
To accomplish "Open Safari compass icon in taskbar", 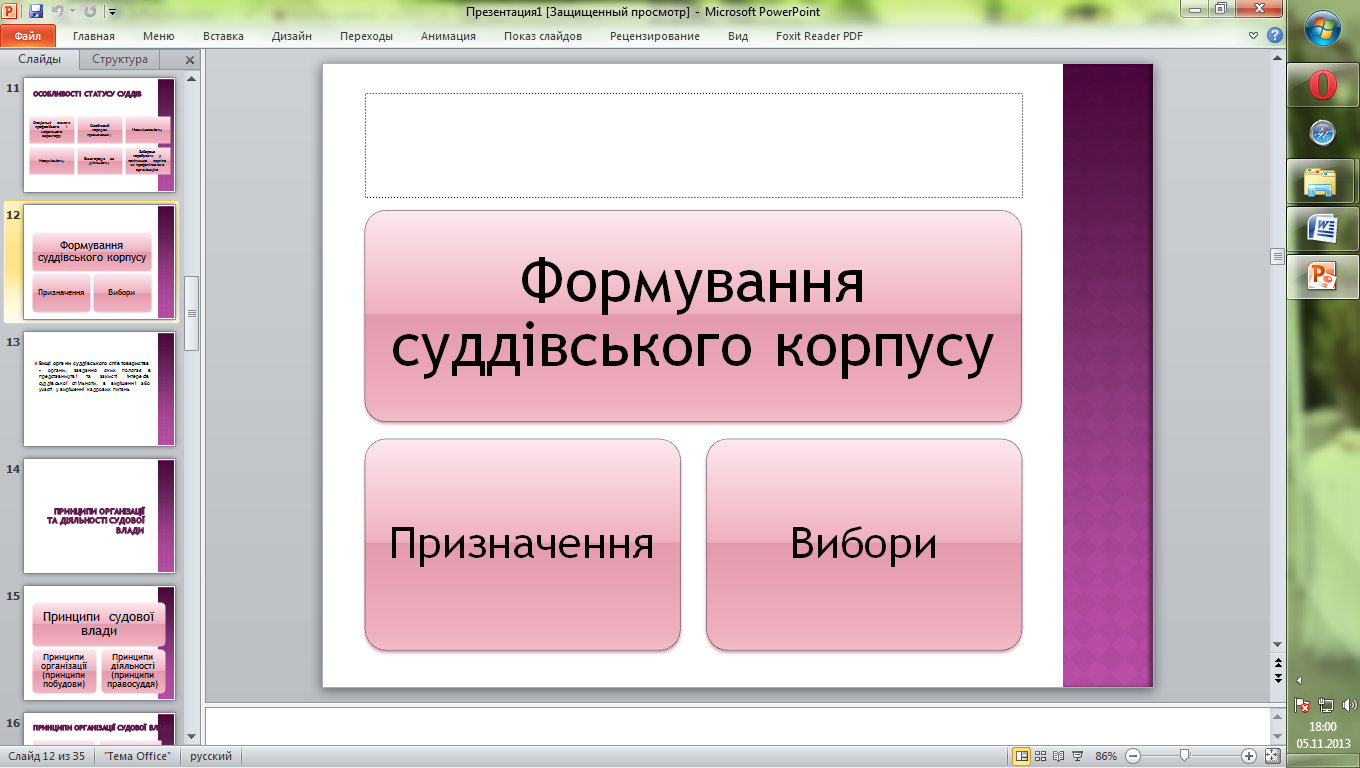I will click(1323, 133).
